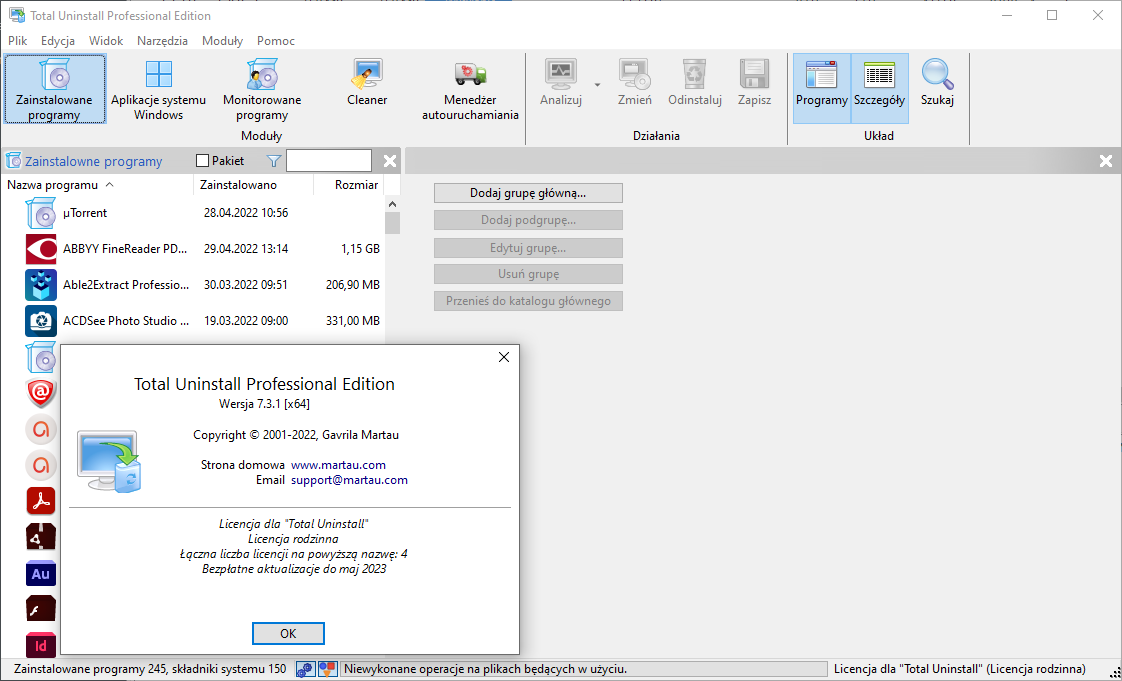Switch to Monitorowane programy module
Screen dimensions: 1122x681
(262, 89)
